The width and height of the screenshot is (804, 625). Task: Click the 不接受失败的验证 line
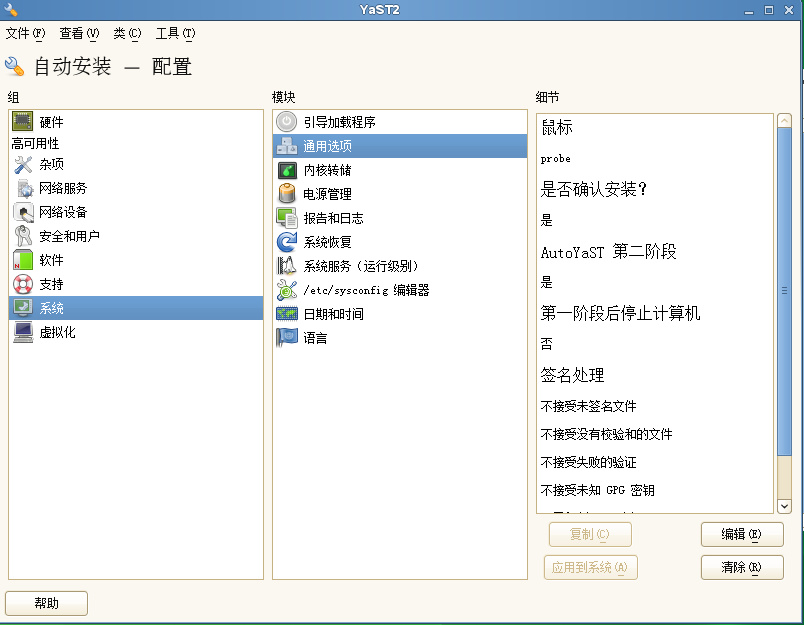click(588, 462)
